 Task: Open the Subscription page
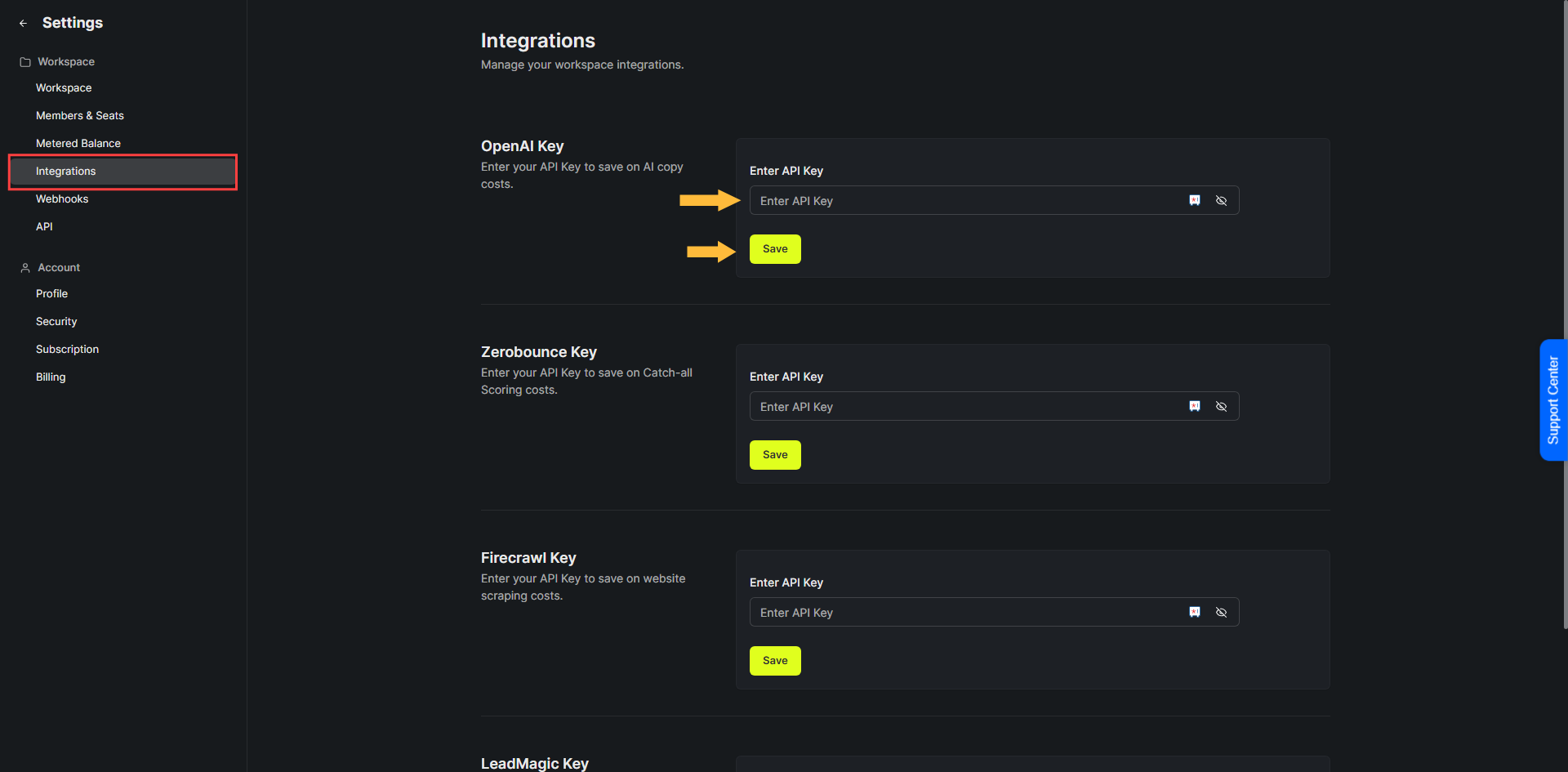pos(67,350)
